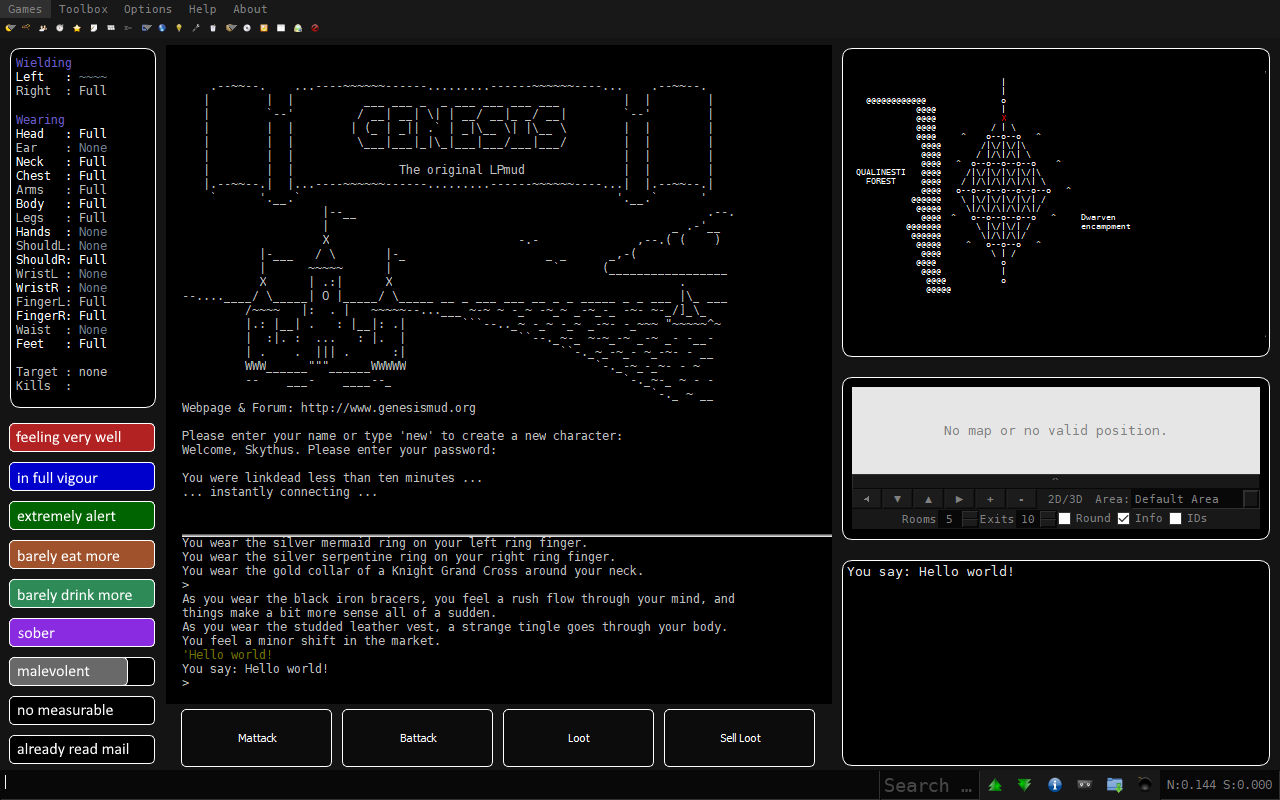Click the Exits spinner arrows
1280x800 pixels.
pos(1047,519)
